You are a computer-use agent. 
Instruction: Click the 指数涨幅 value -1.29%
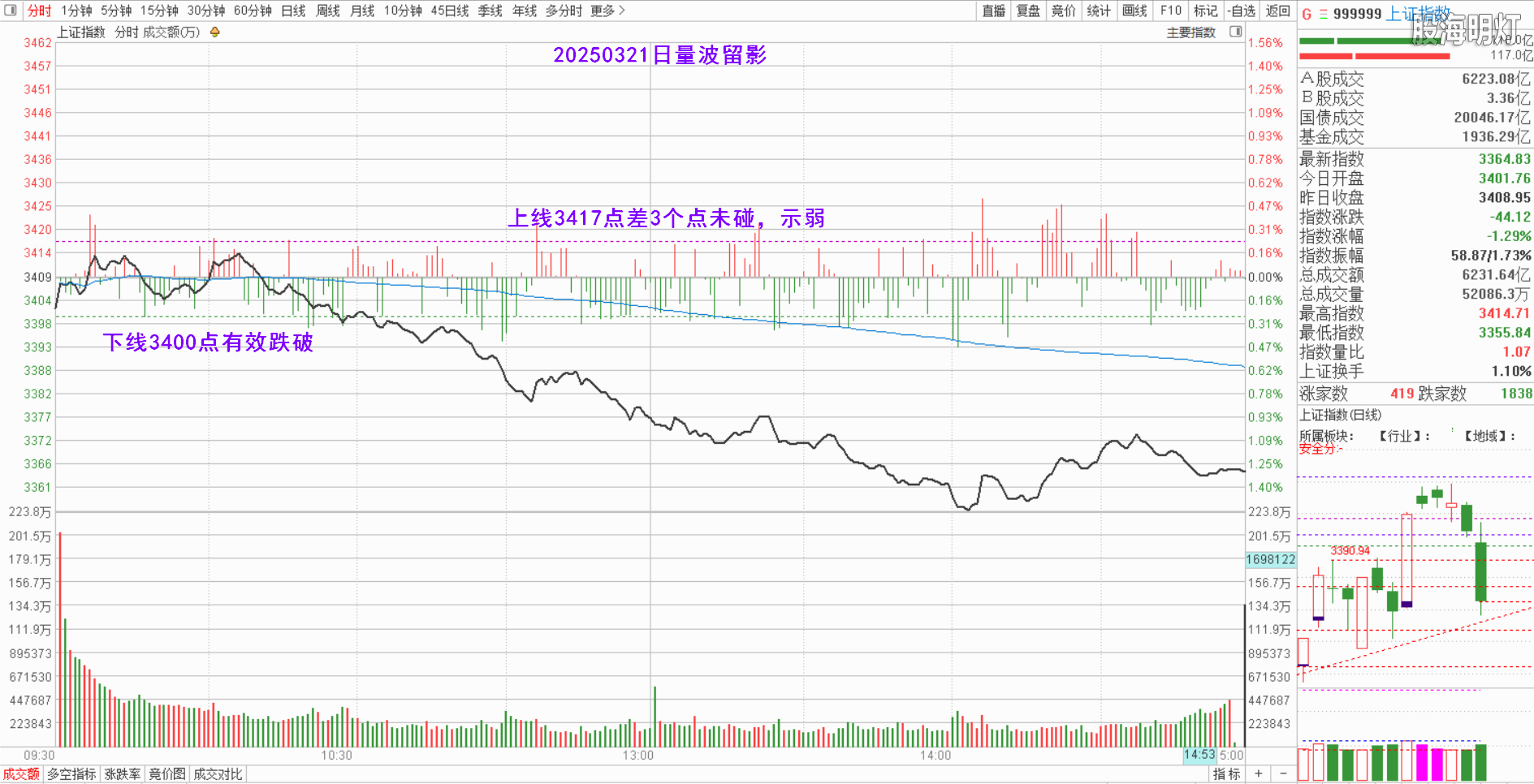1509,236
